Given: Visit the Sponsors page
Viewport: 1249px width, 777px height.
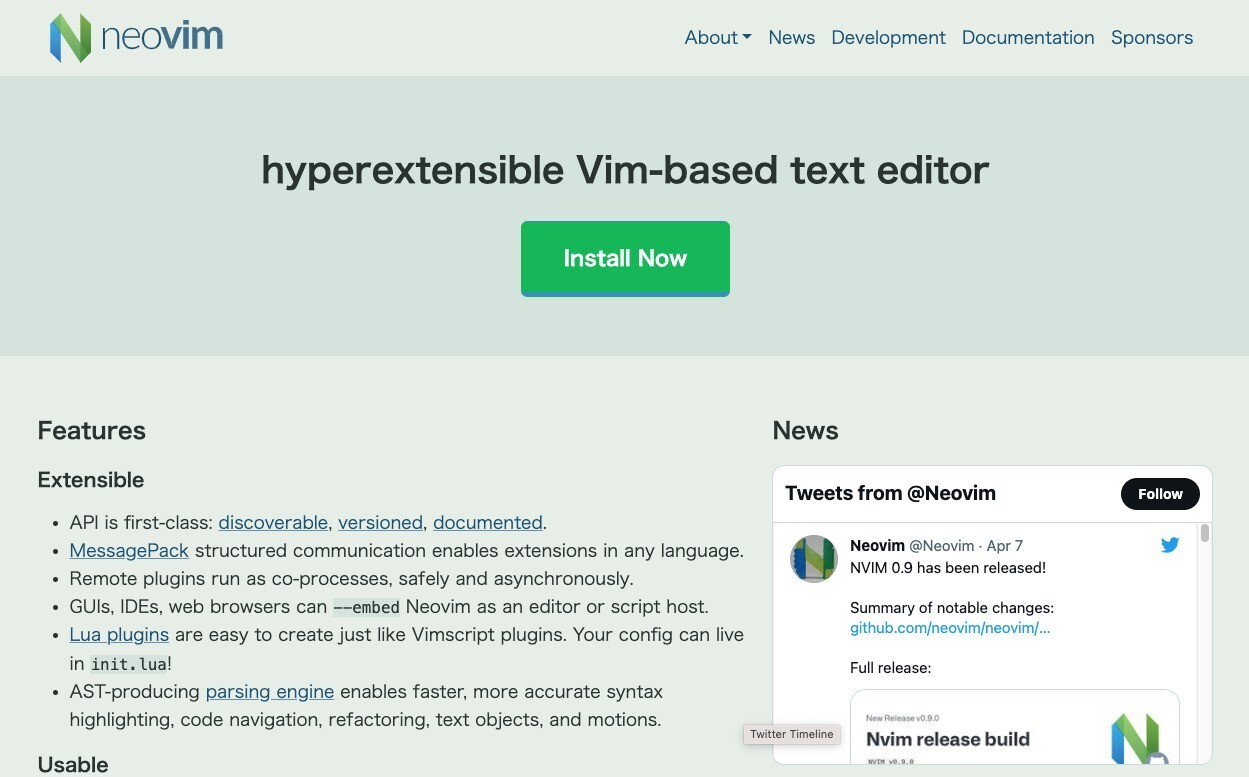Looking at the screenshot, I should click(1152, 37).
